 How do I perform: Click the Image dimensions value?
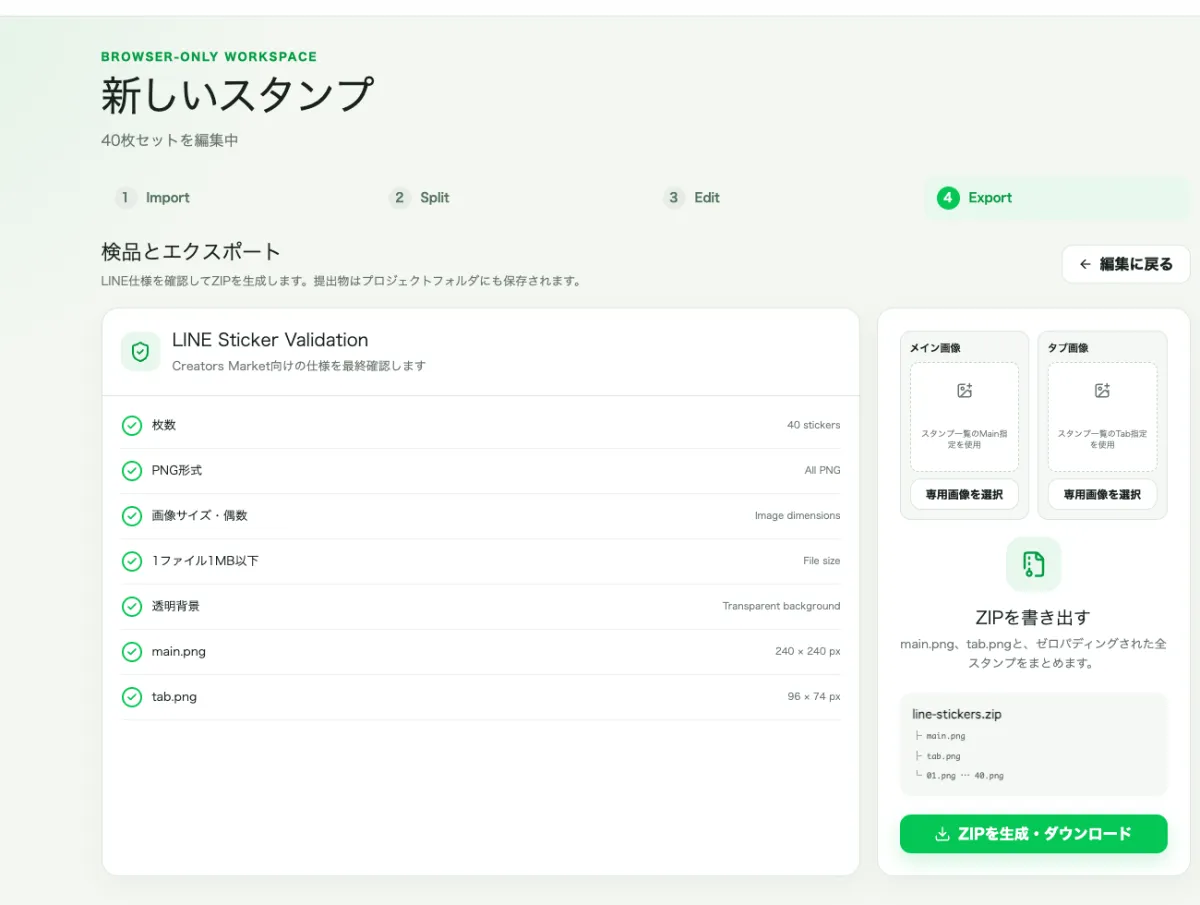pos(797,516)
